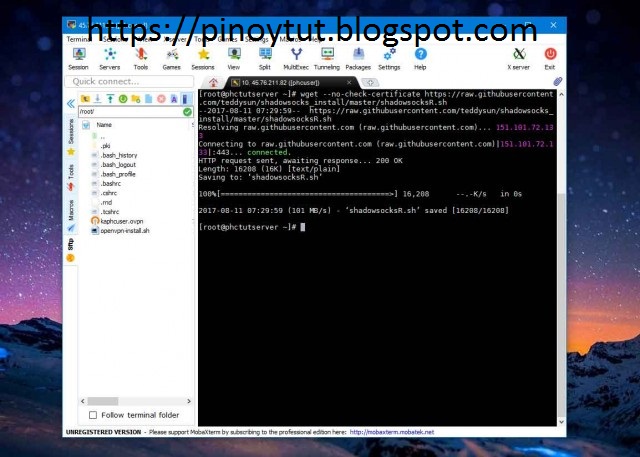Screen dimensions: 640x457
Task: Click the paperclip attach icon near tabs
Action: click(558, 82)
